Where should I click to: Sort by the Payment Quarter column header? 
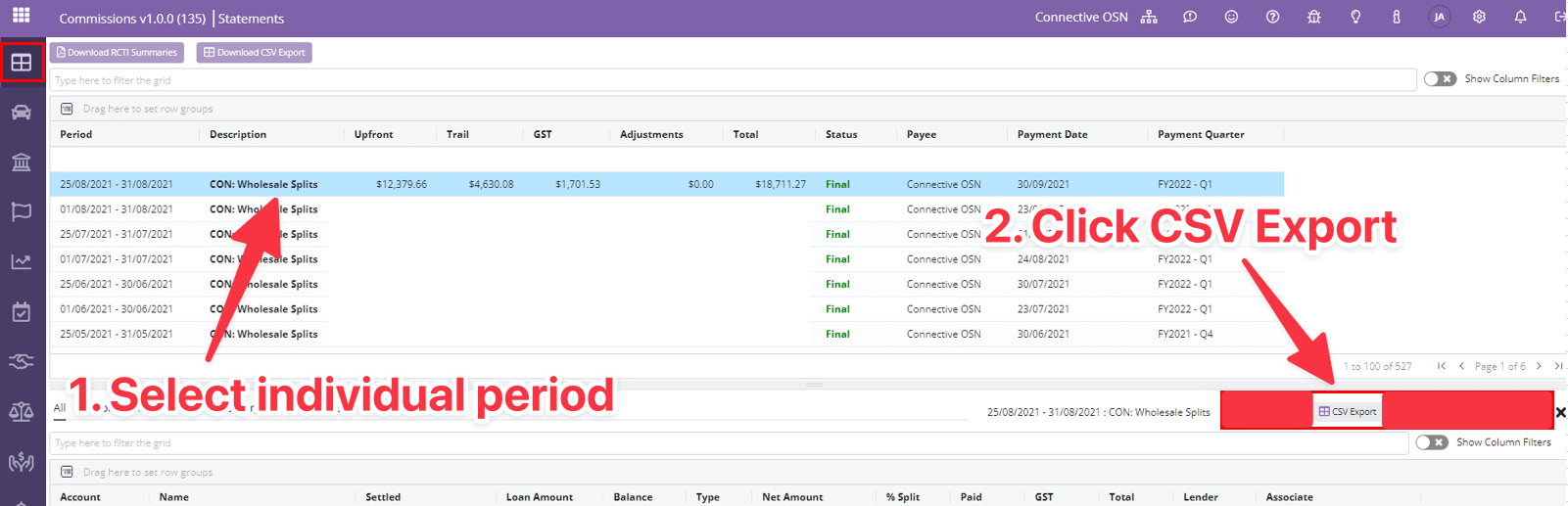pyautogui.click(x=1201, y=134)
